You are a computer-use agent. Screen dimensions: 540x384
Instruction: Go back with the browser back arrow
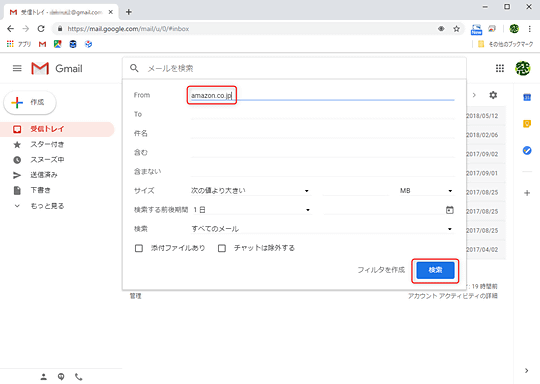11,29
